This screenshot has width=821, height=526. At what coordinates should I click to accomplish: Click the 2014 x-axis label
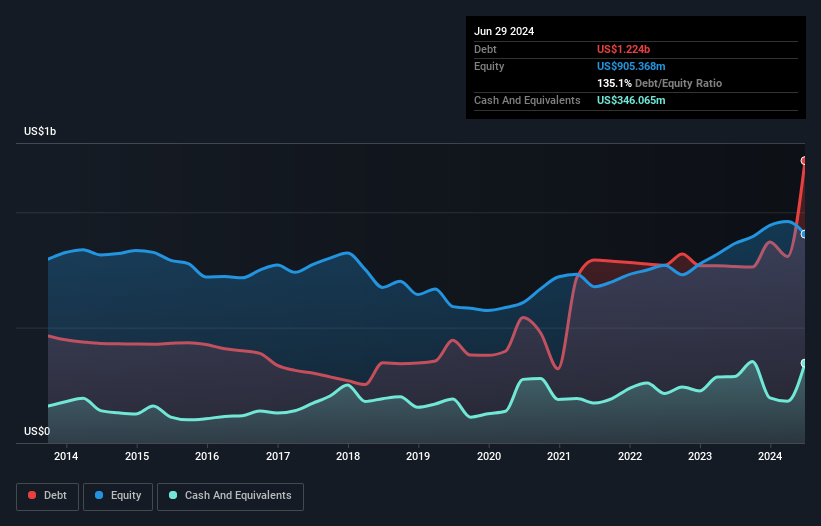(66, 456)
